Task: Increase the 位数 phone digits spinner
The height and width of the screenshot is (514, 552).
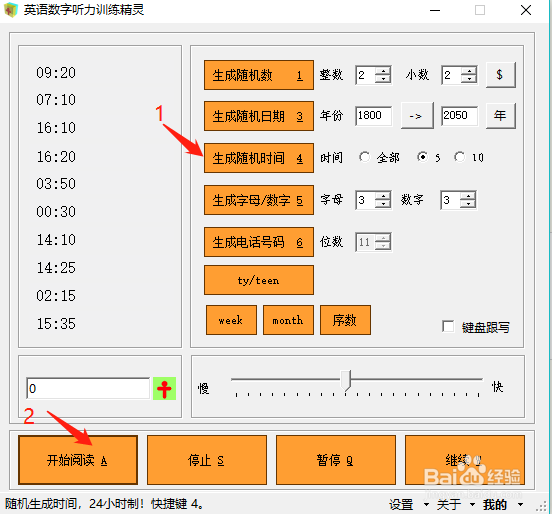Action: click(383, 238)
